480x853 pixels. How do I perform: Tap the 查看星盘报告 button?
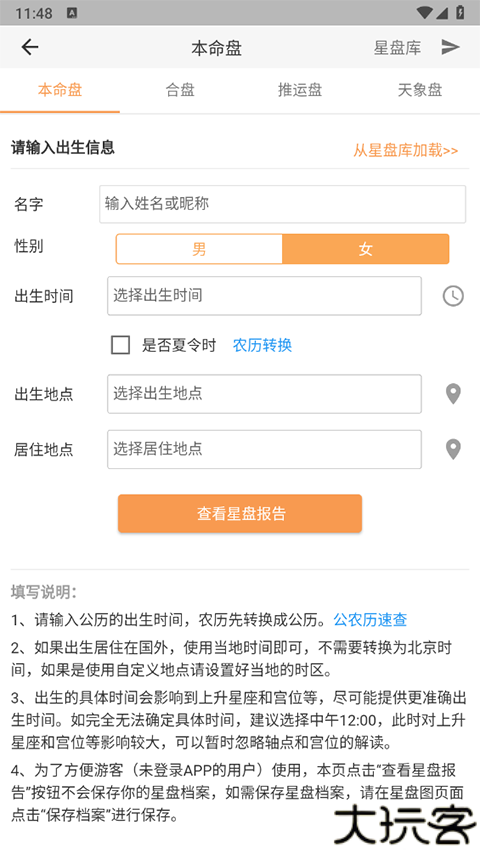point(240,514)
